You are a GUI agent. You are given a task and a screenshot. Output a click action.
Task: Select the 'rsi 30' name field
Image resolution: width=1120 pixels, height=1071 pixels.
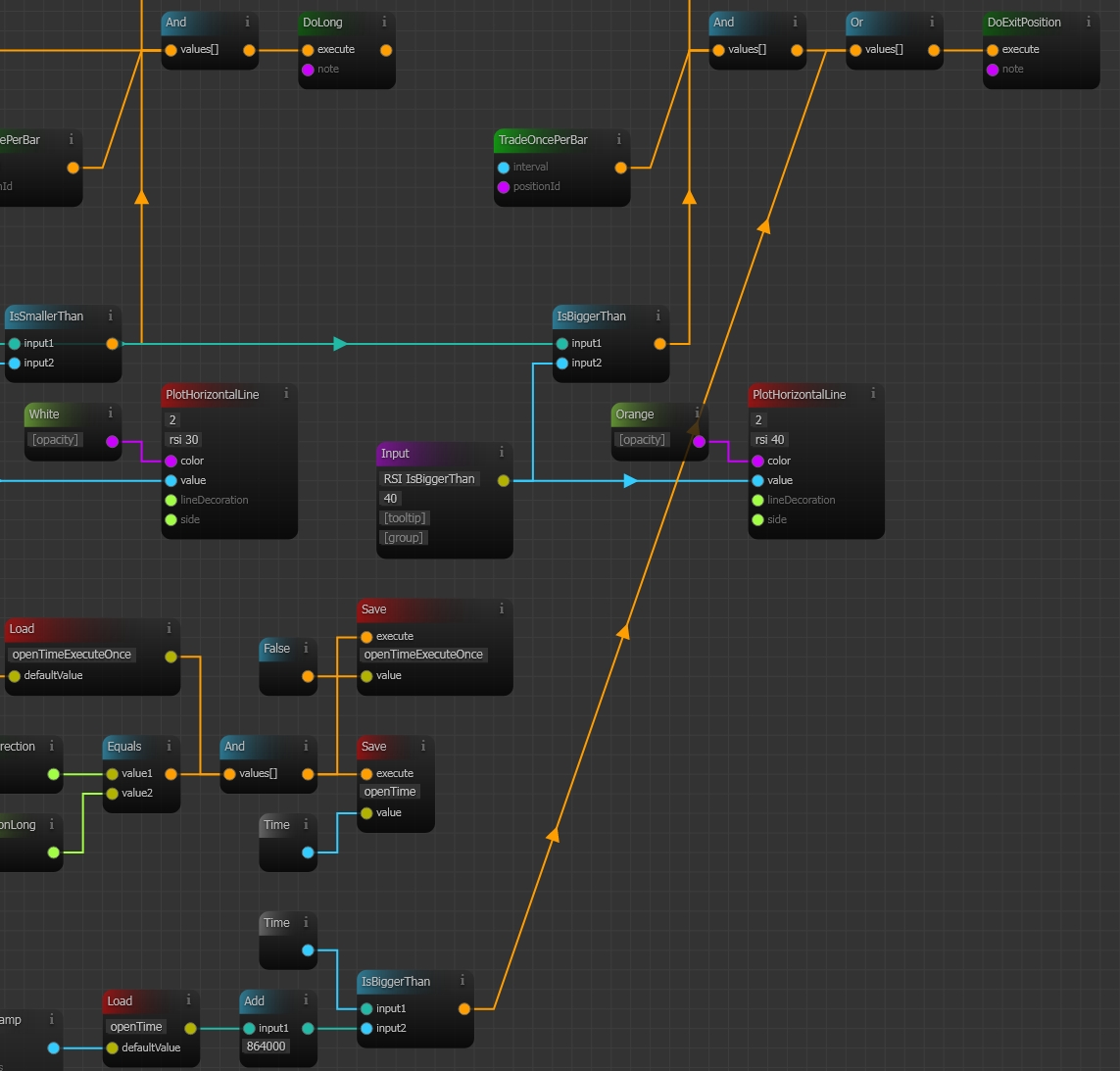click(x=183, y=440)
